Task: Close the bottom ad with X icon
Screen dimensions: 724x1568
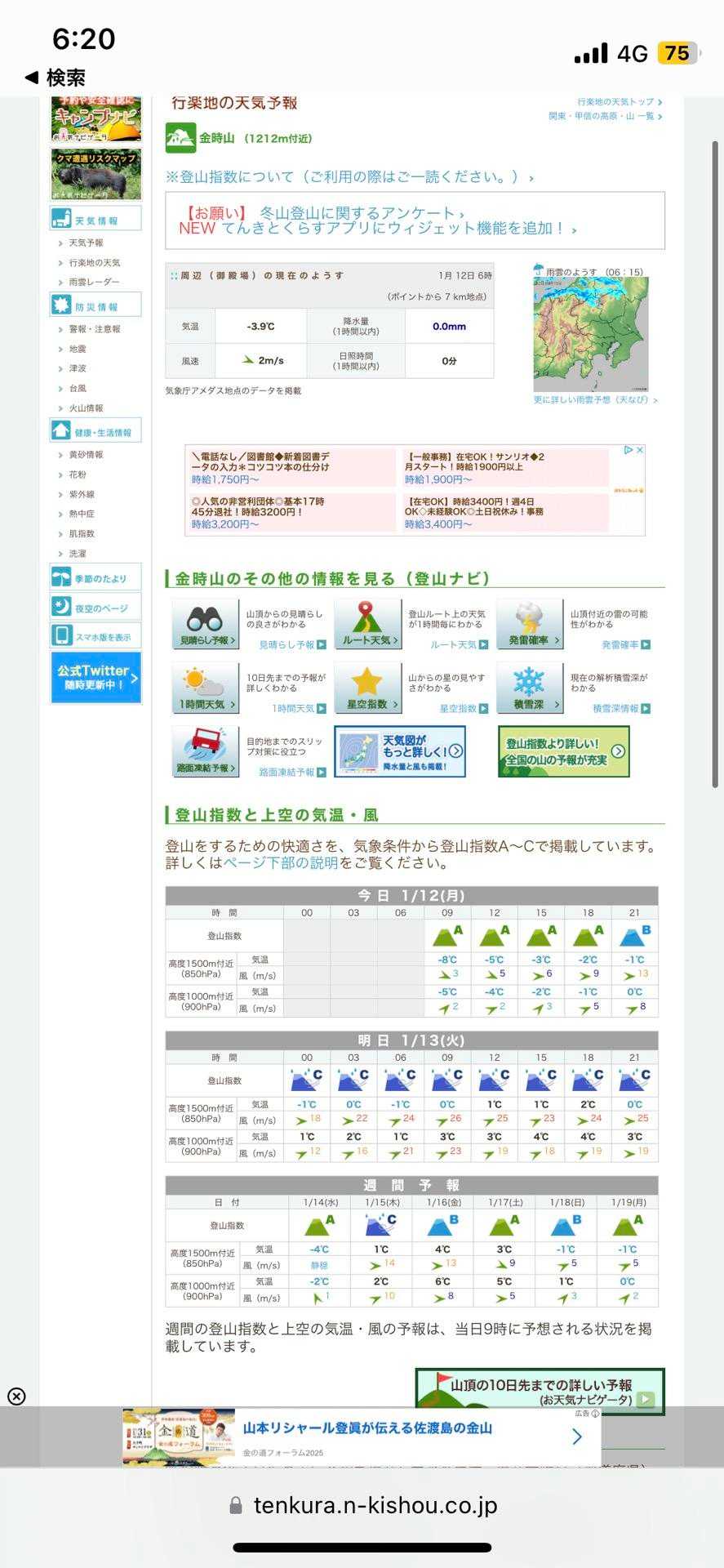Action: point(16,1396)
